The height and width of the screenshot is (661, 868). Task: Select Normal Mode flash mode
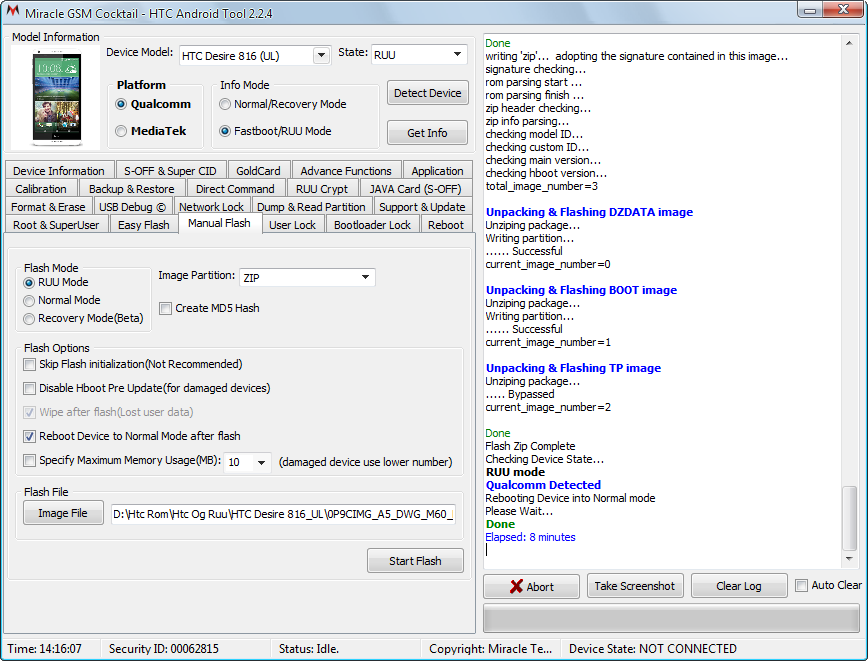29,301
